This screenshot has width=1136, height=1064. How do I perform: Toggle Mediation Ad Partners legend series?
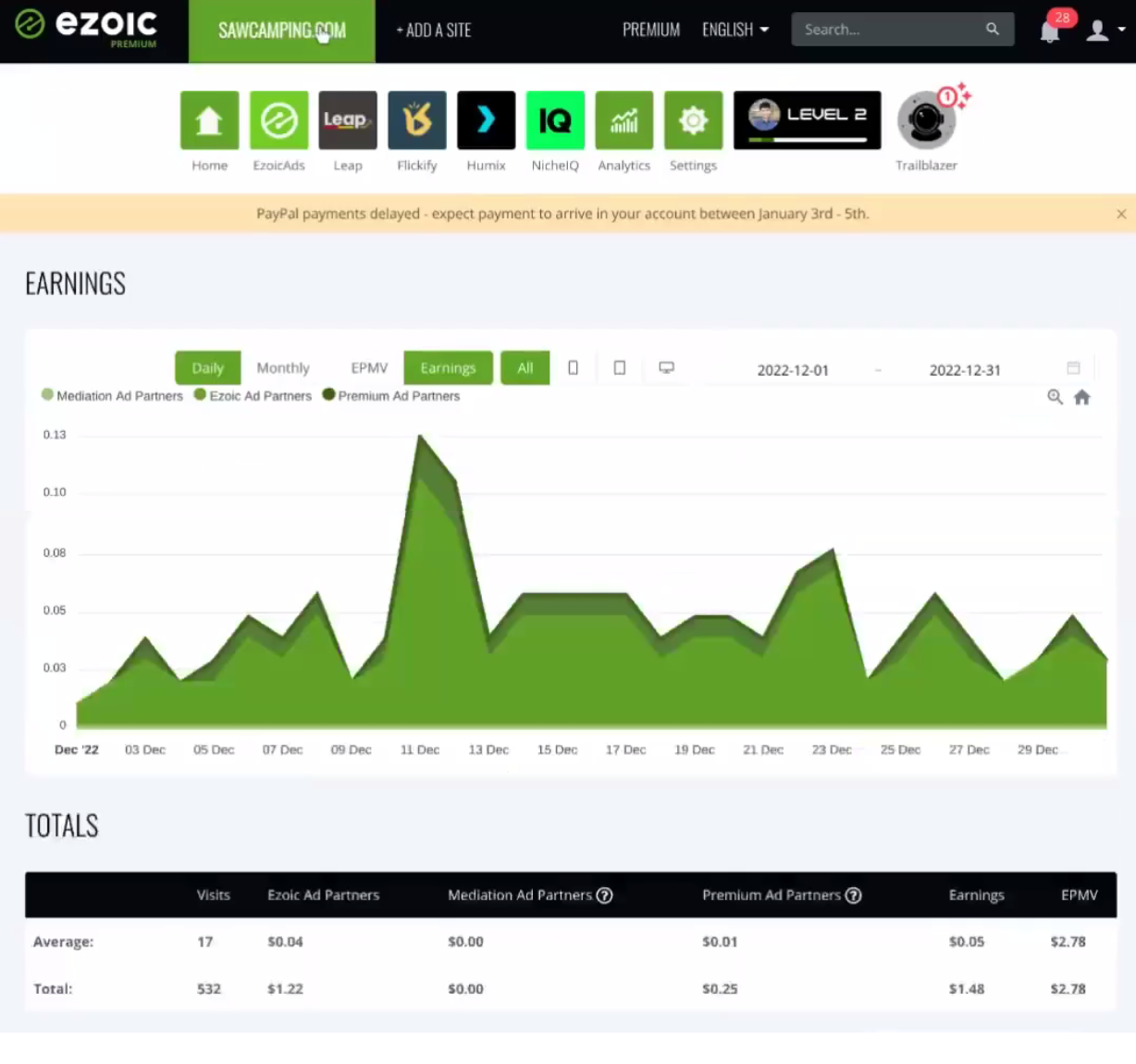(112, 395)
